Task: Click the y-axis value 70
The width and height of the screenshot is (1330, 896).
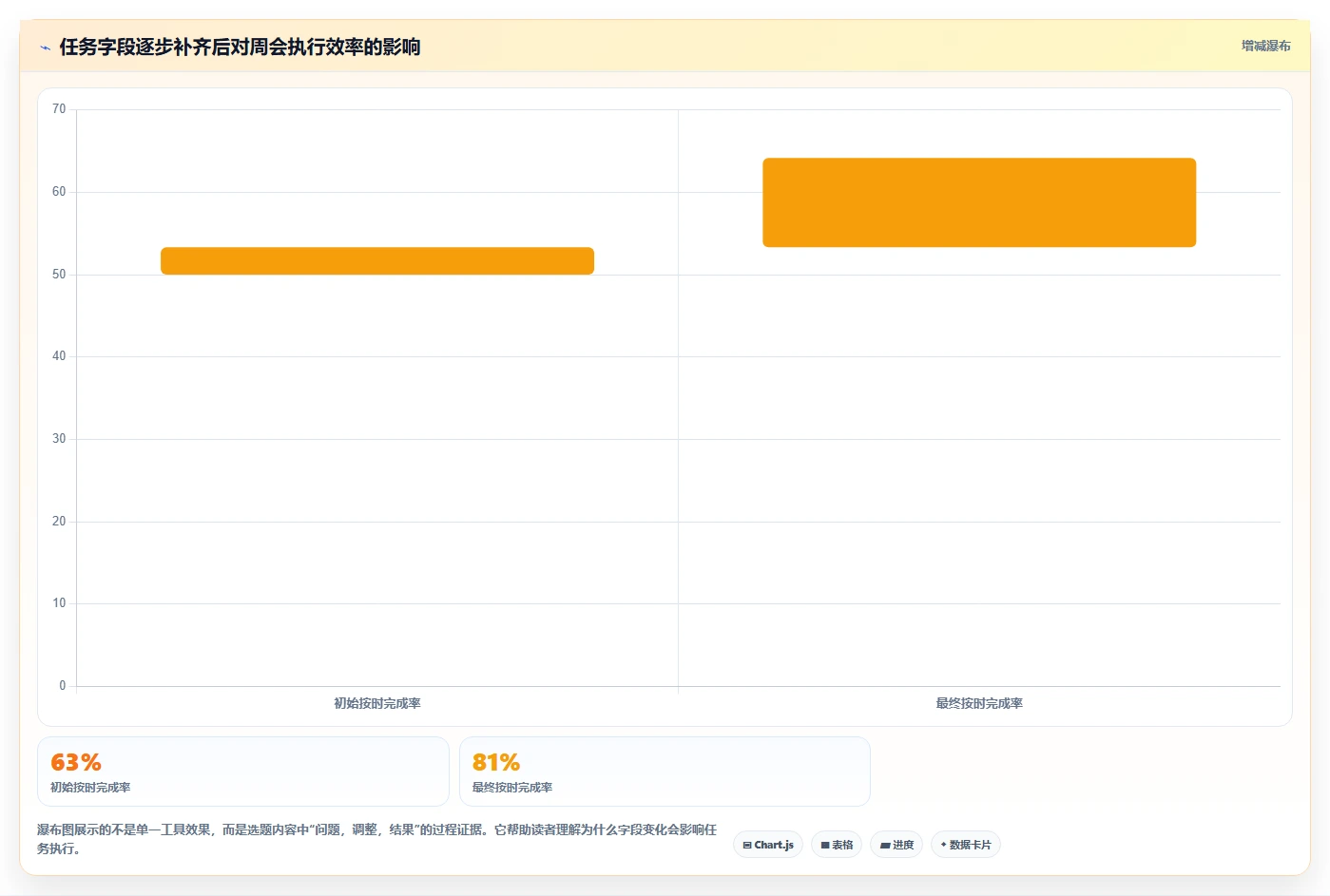Action: [x=59, y=109]
